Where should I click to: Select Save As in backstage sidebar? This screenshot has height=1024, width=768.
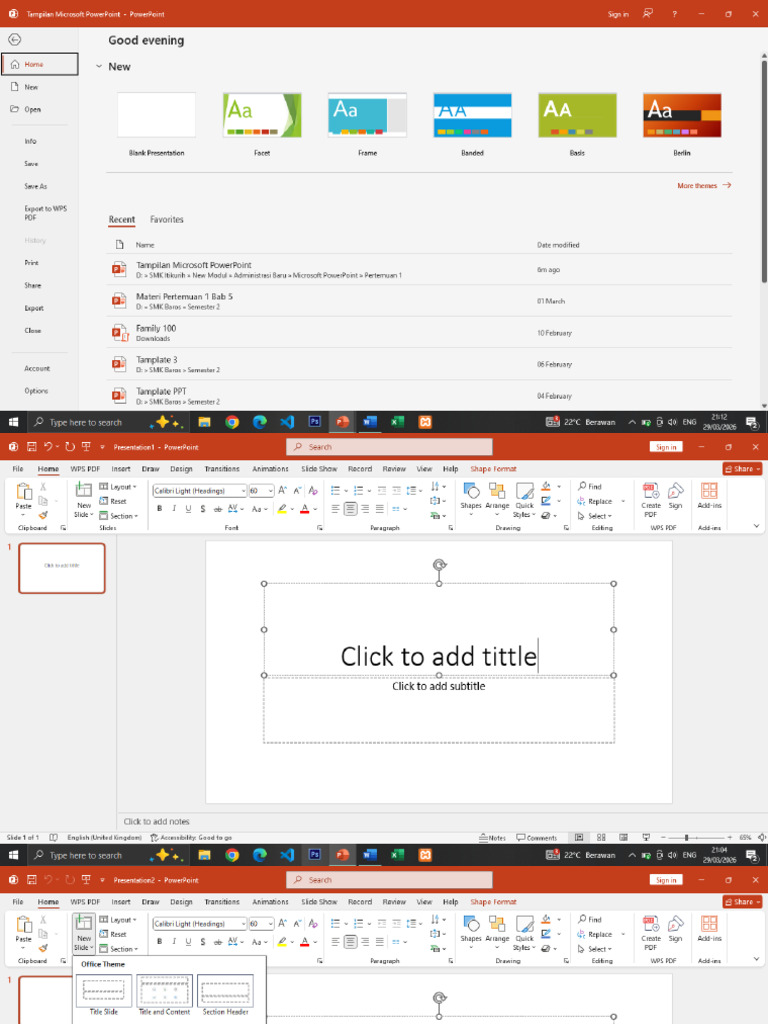(36, 186)
